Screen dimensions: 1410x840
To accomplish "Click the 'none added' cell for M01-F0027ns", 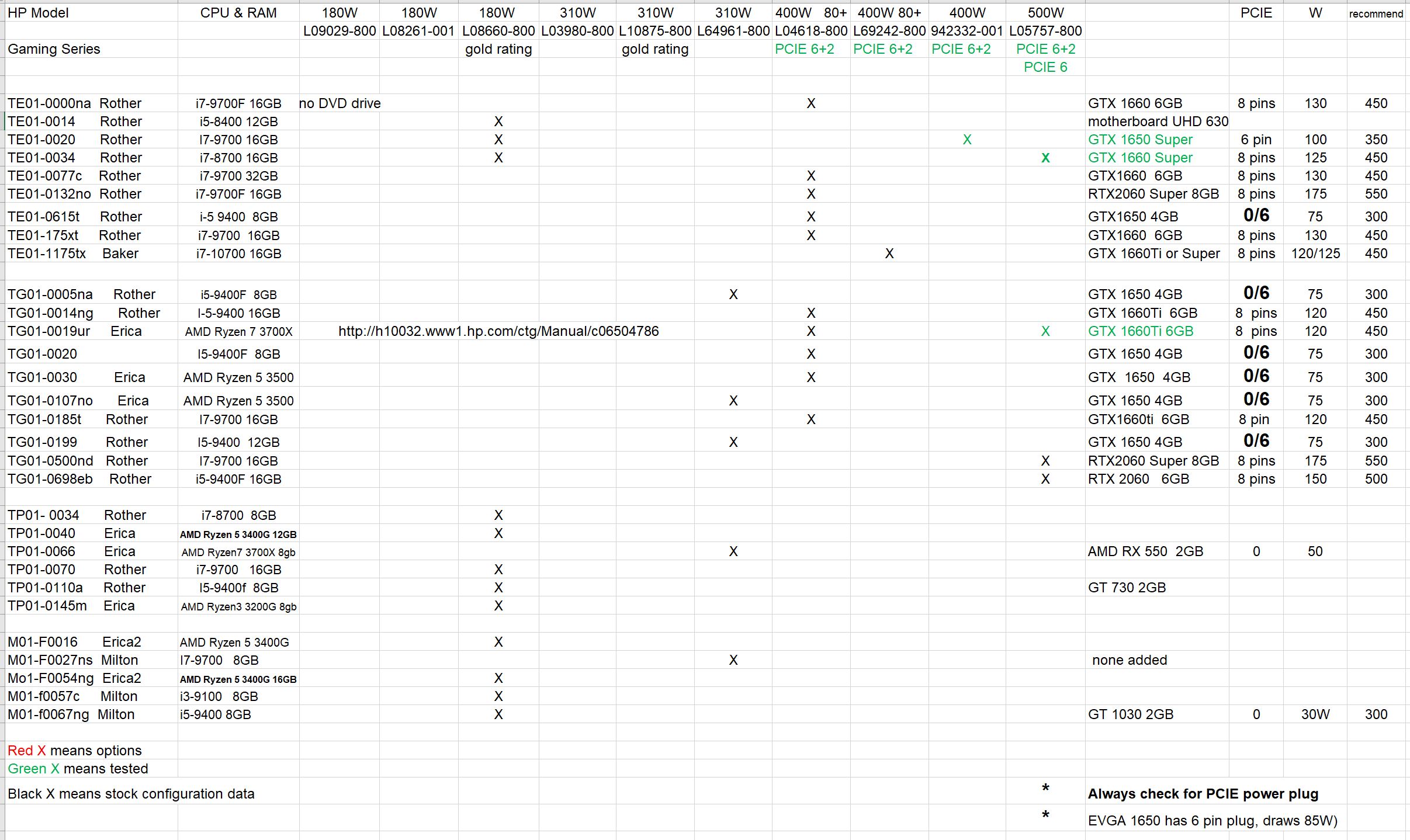I will (1129, 659).
